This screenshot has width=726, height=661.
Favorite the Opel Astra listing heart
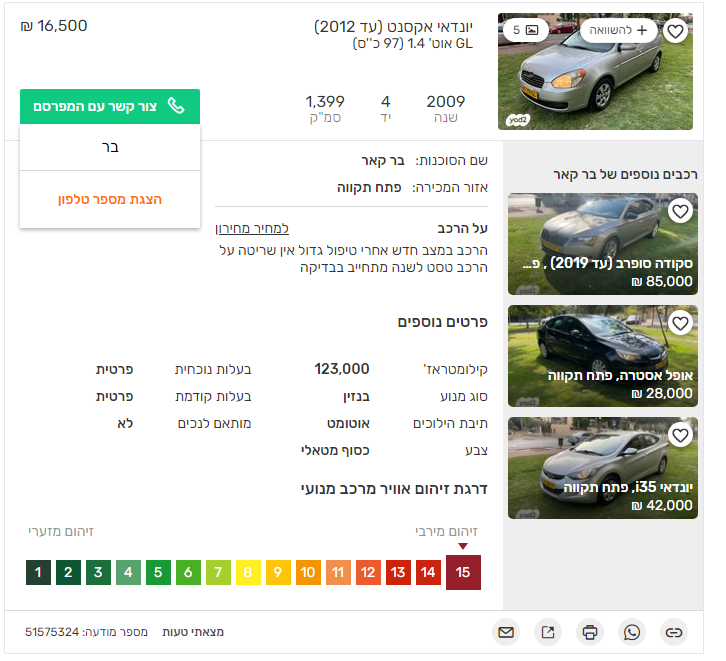tap(680, 323)
